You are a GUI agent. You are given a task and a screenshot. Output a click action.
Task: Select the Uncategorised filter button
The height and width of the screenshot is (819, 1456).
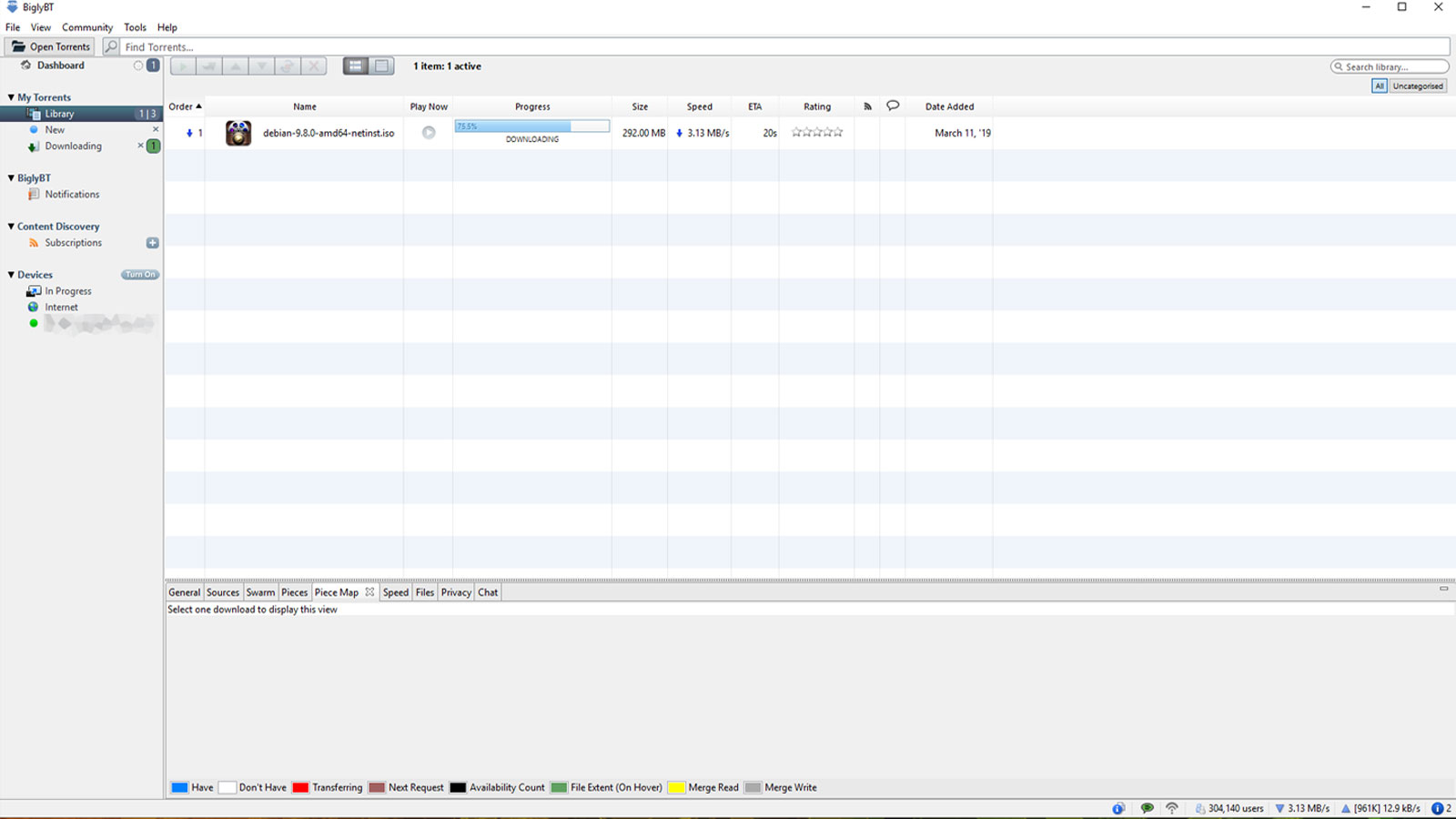coord(1418,86)
